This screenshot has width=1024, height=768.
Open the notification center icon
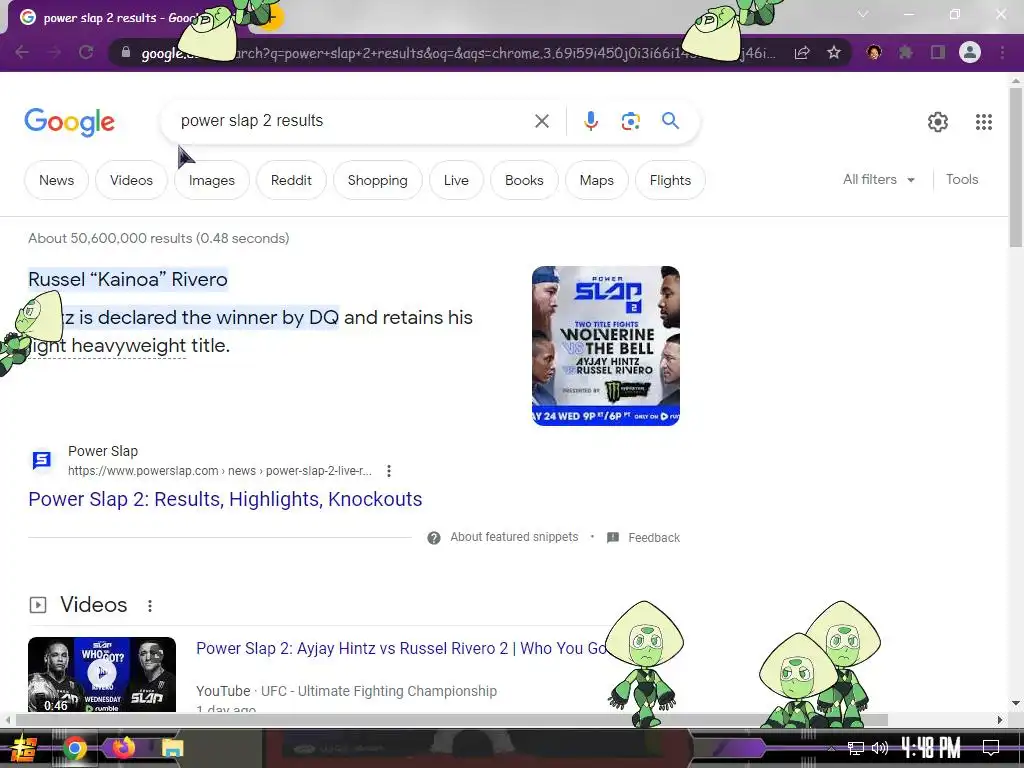coord(991,748)
